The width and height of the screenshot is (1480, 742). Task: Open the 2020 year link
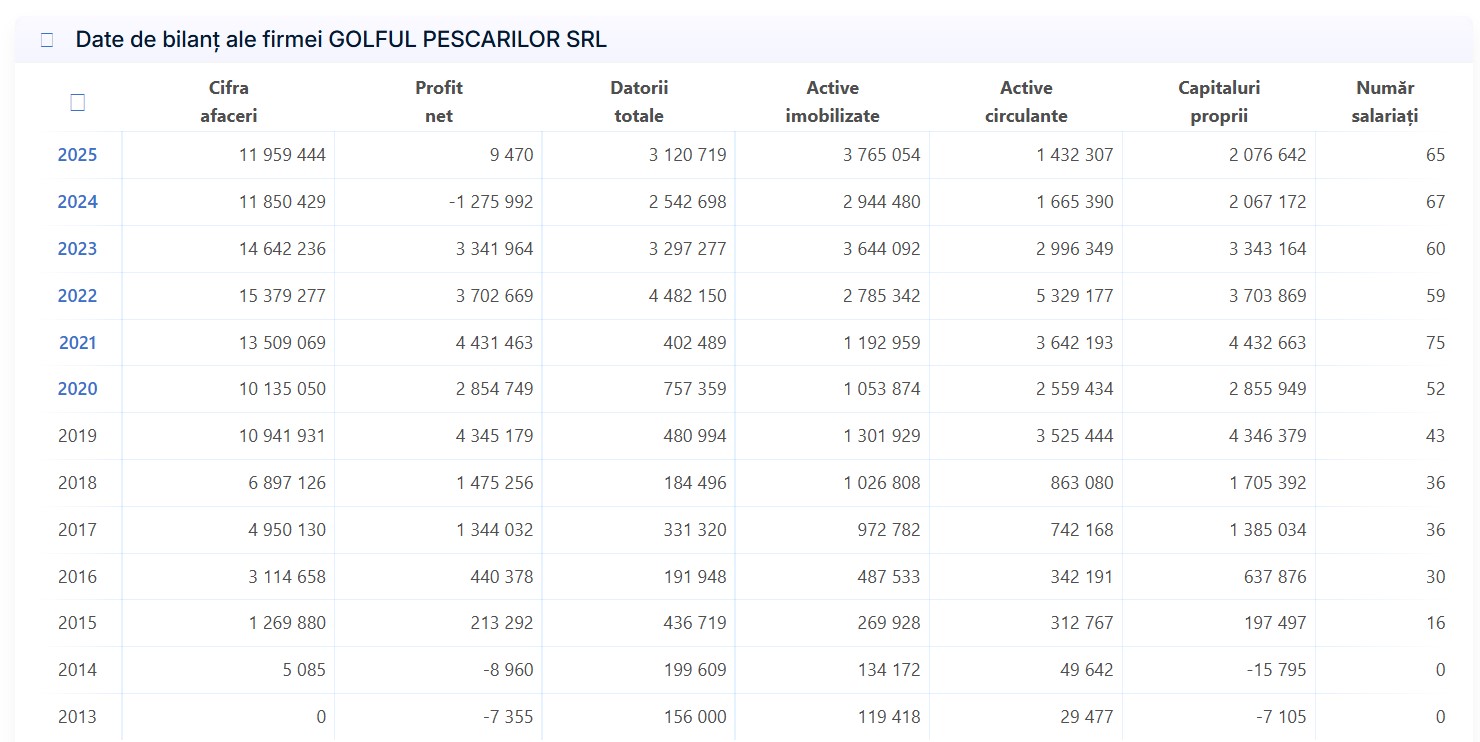click(x=77, y=389)
